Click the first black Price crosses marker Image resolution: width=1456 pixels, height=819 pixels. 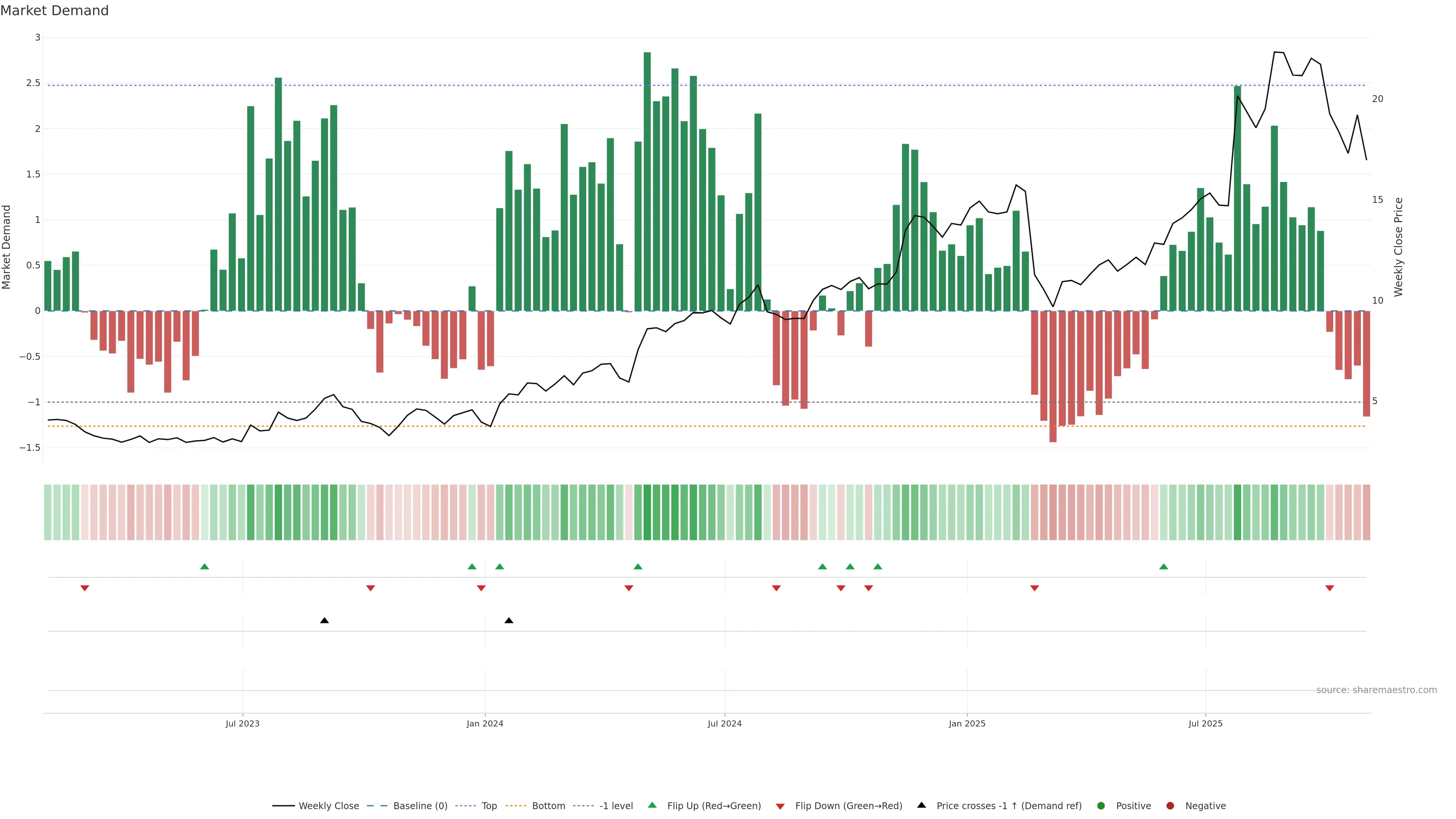pos(325,620)
